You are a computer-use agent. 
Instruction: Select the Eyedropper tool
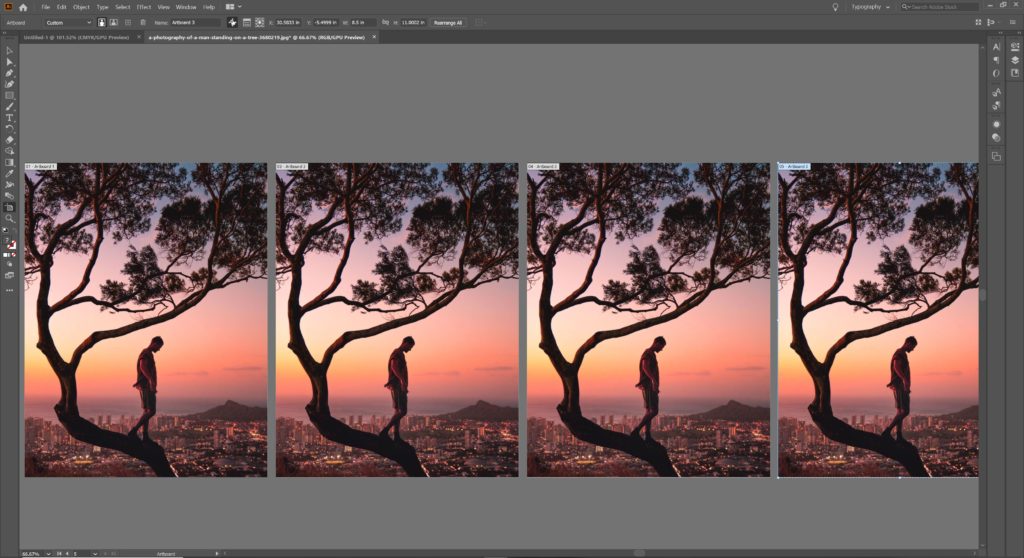pos(10,173)
